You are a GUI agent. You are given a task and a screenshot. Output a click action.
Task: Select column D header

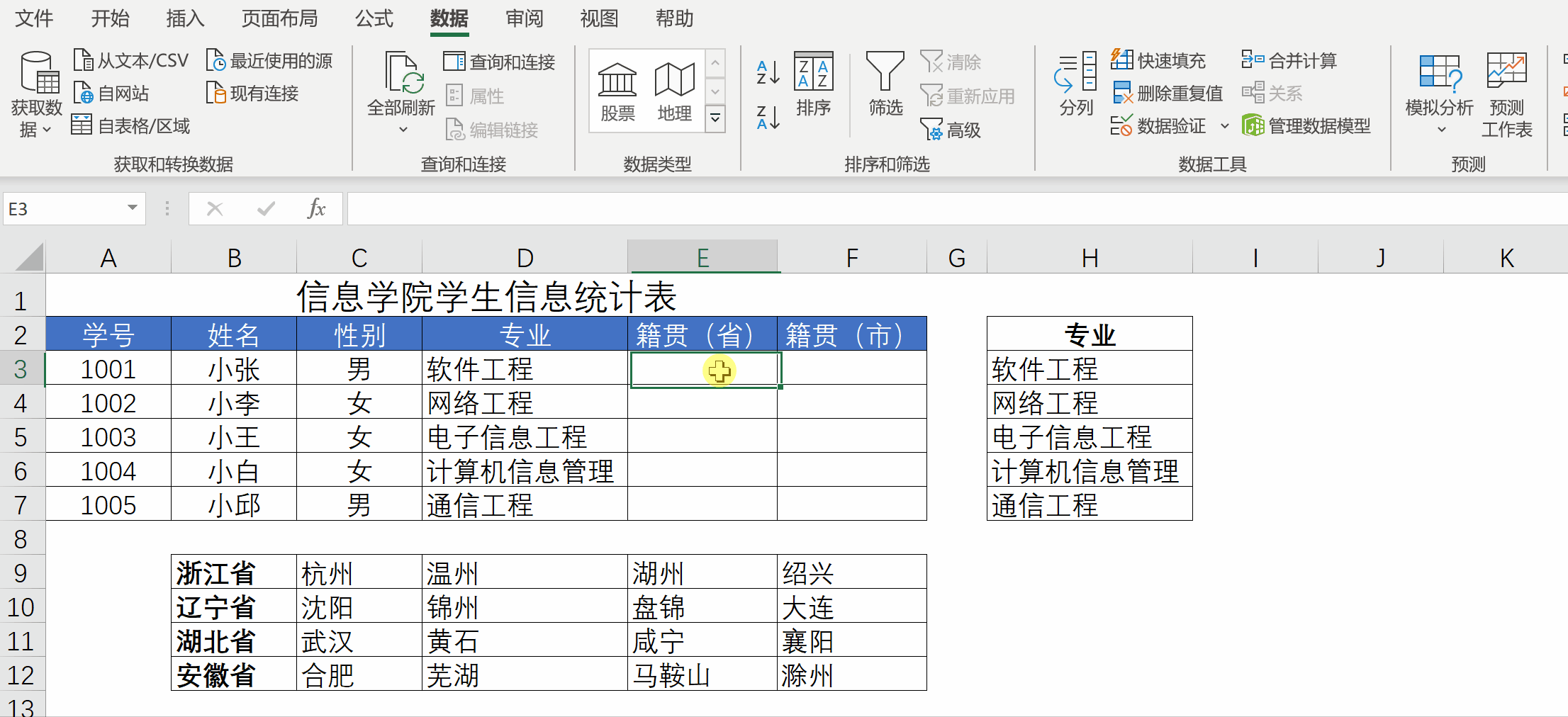(525, 257)
